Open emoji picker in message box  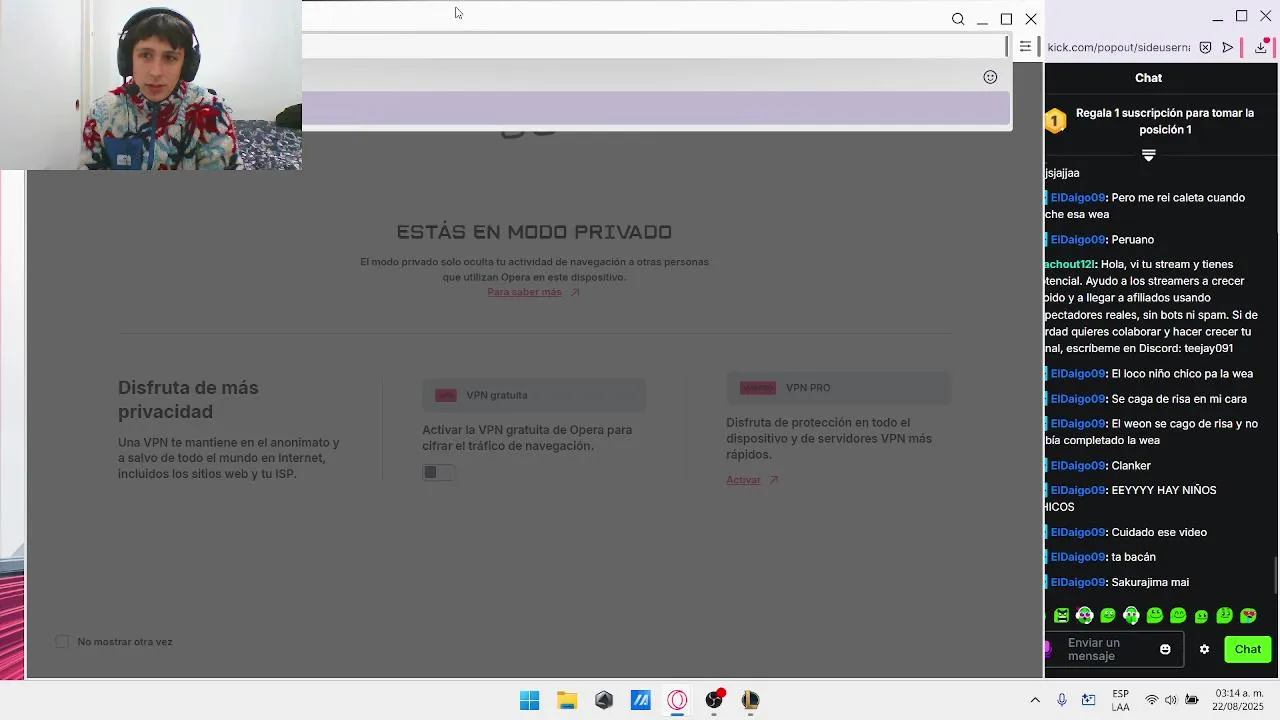(1165, 650)
